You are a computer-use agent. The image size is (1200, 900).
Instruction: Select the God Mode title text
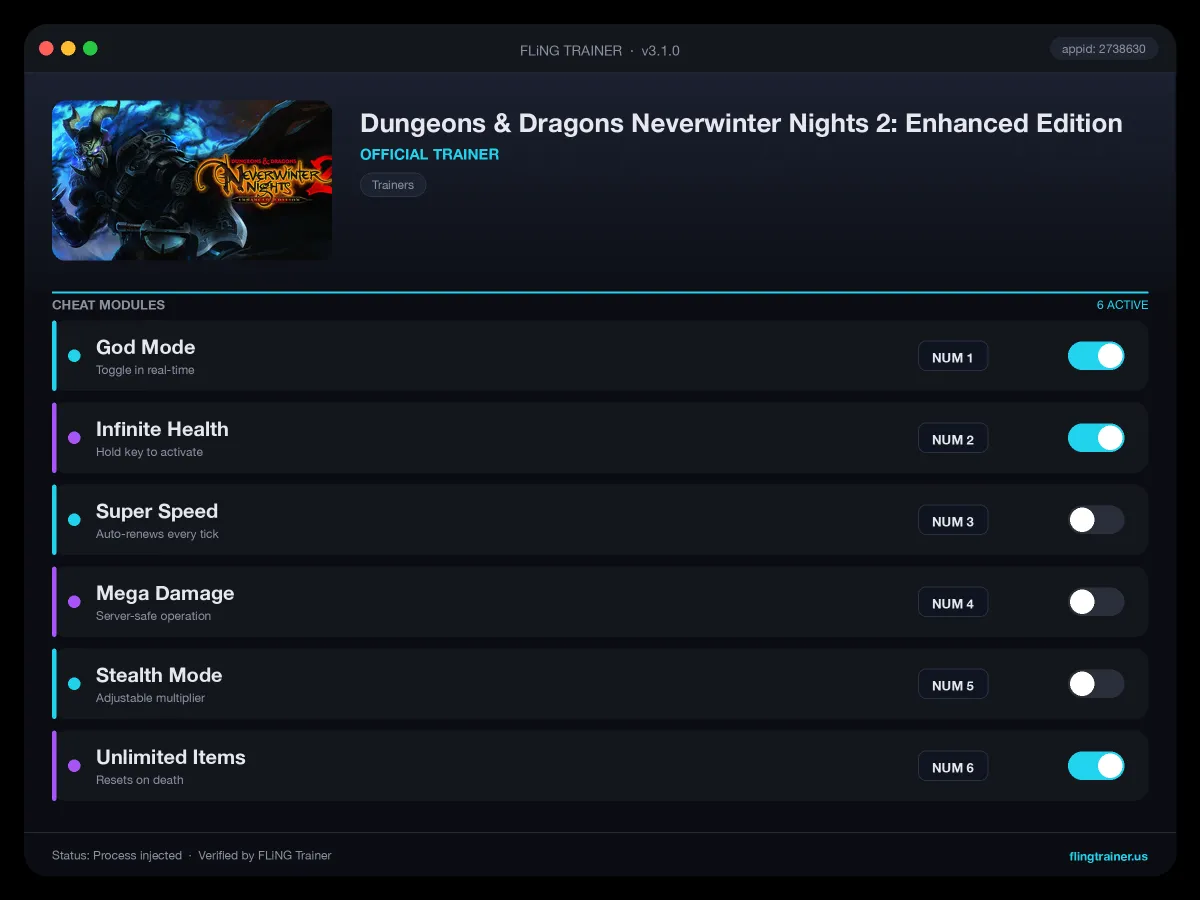click(x=146, y=347)
